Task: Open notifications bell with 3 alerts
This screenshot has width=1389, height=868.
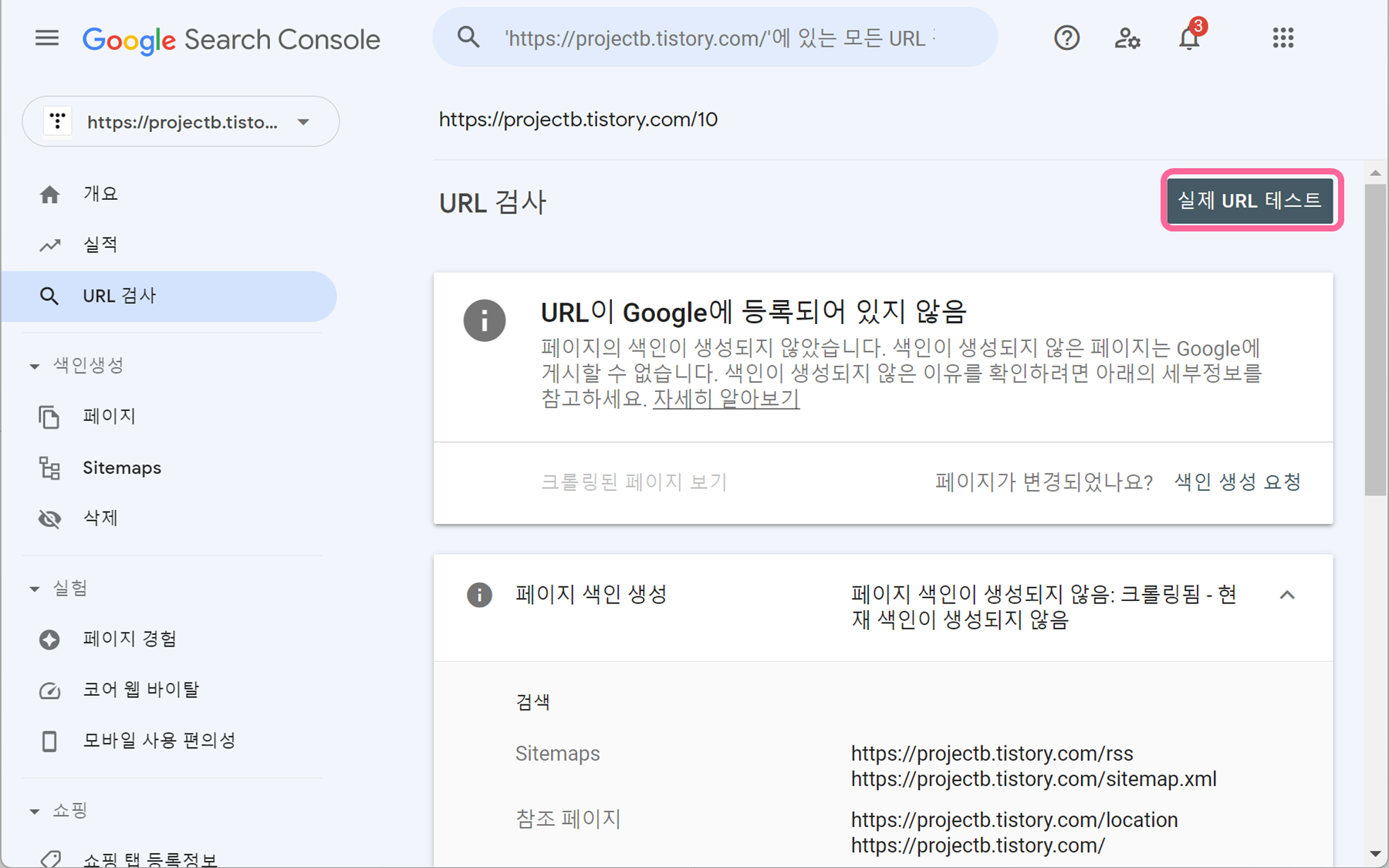Action: pyautogui.click(x=1190, y=36)
